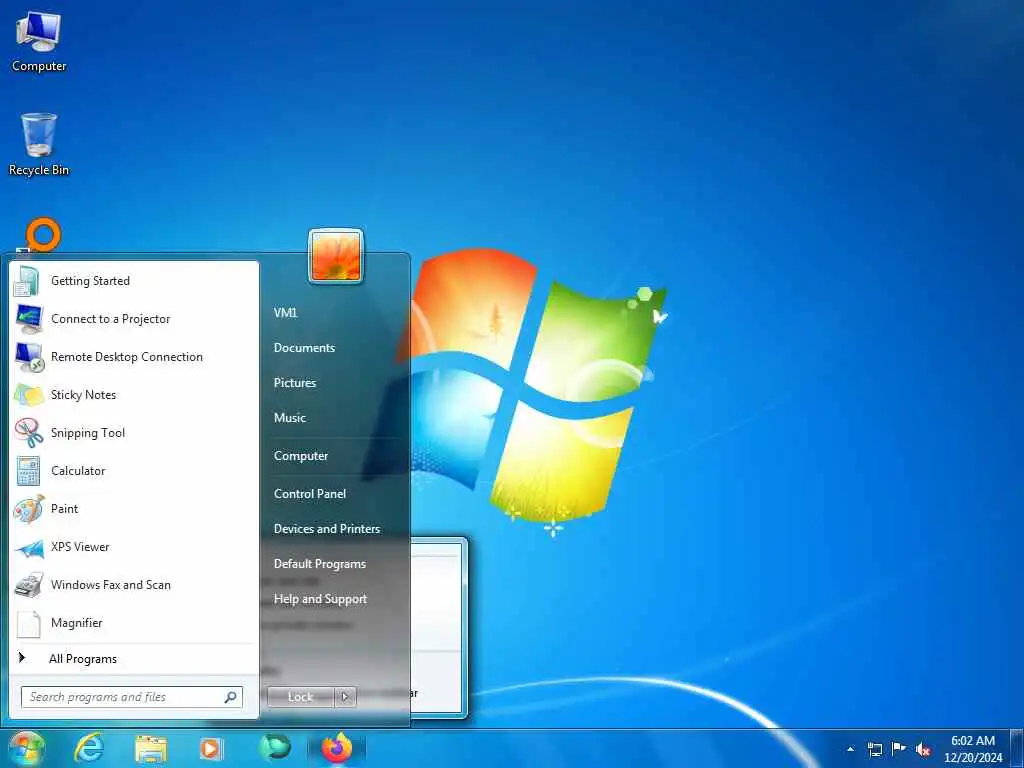The height and width of the screenshot is (768, 1024).
Task: Open the Action Center flag icon
Action: tap(899, 749)
